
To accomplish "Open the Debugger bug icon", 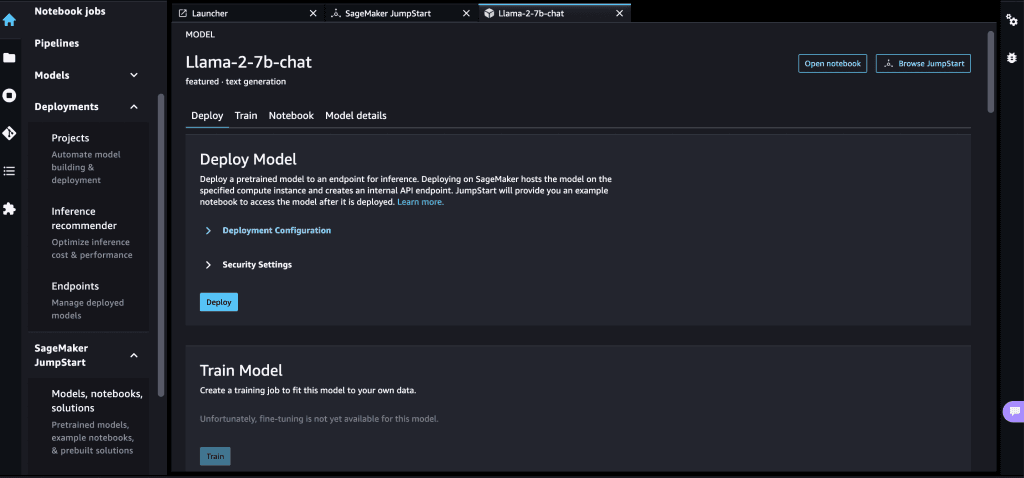I will tap(1012, 57).
